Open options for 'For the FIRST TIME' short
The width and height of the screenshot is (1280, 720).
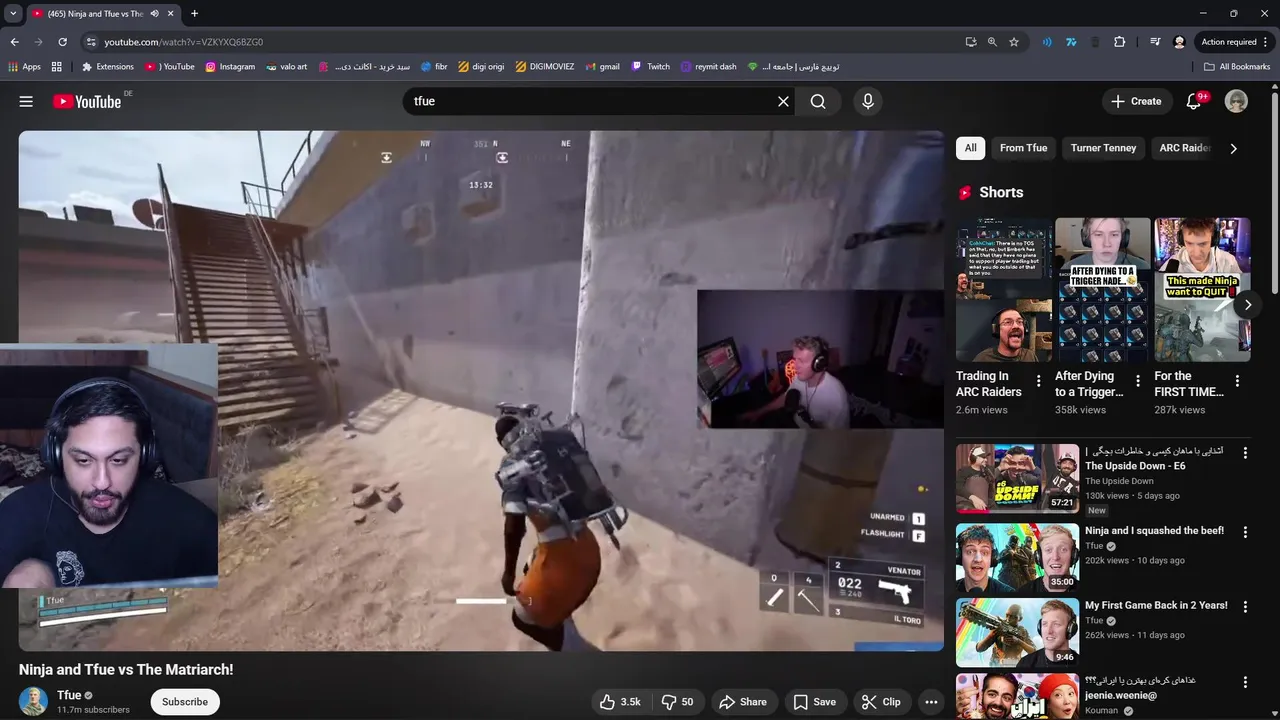[1237, 381]
